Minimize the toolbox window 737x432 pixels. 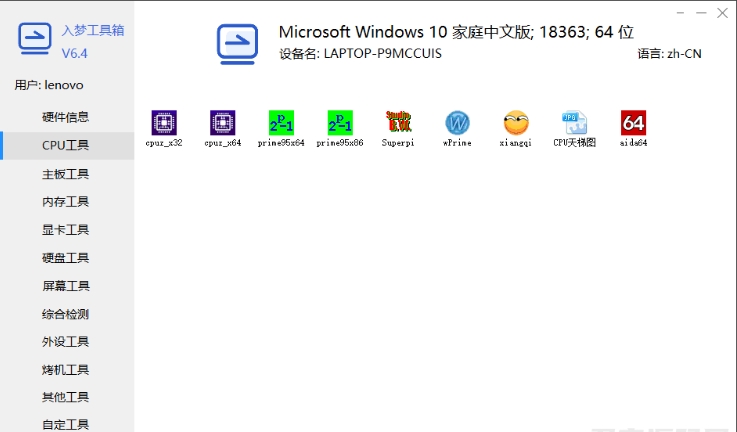(x=701, y=13)
